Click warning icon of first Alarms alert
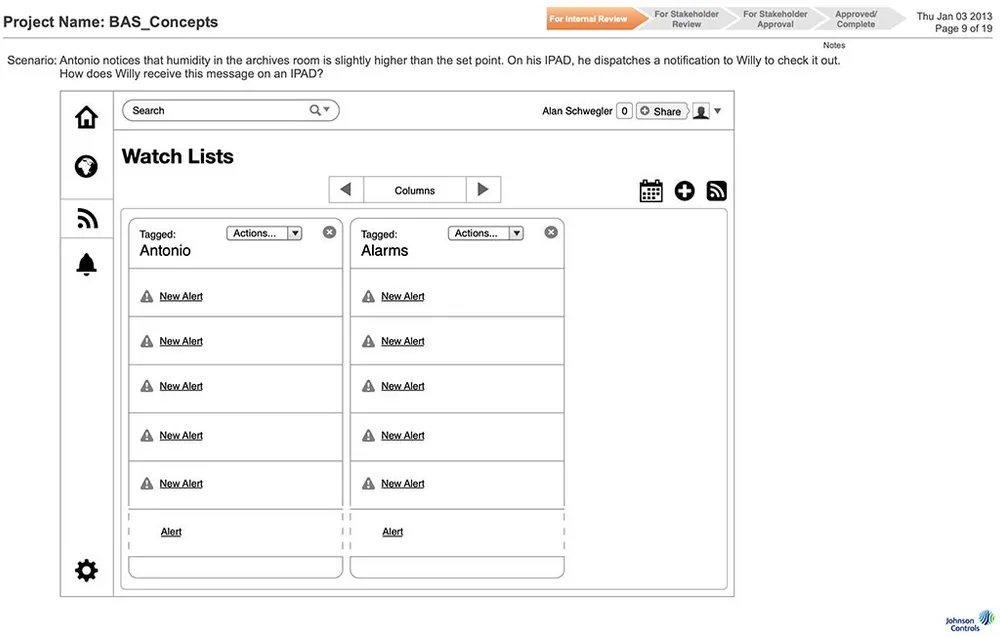This screenshot has width=1000, height=637. 368,297
